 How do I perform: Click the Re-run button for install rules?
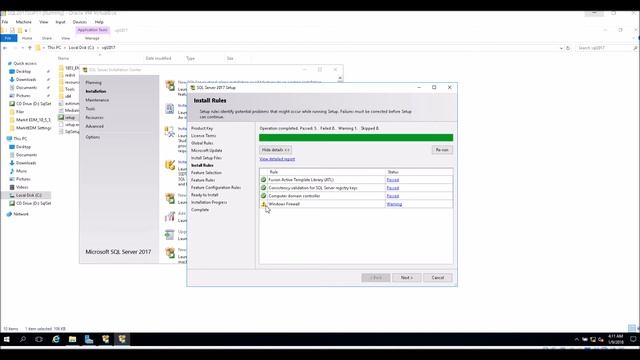[x=442, y=150]
